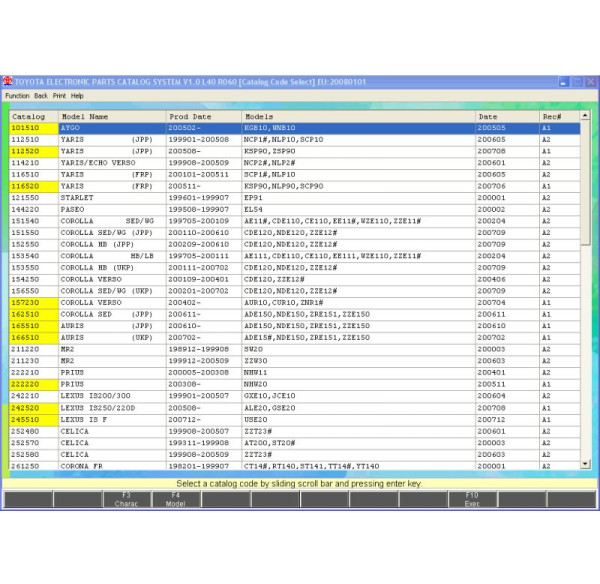Click scrollbar down arrow in catalog list

tap(586, 464)
